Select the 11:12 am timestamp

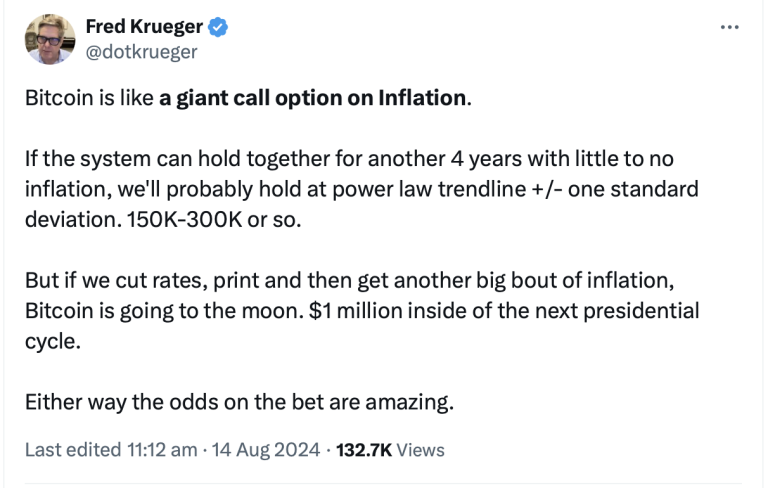162,449
